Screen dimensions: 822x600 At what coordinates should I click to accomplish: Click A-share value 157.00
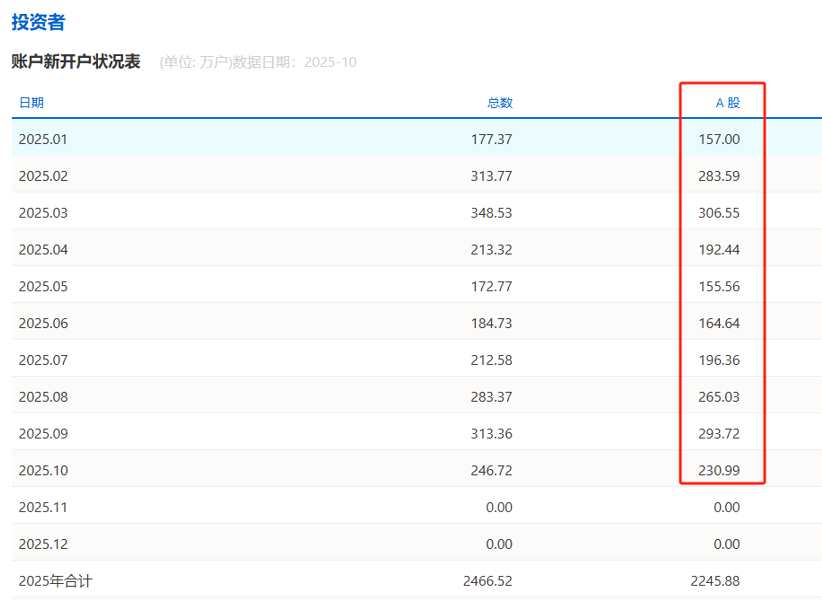tap(719, 139)
